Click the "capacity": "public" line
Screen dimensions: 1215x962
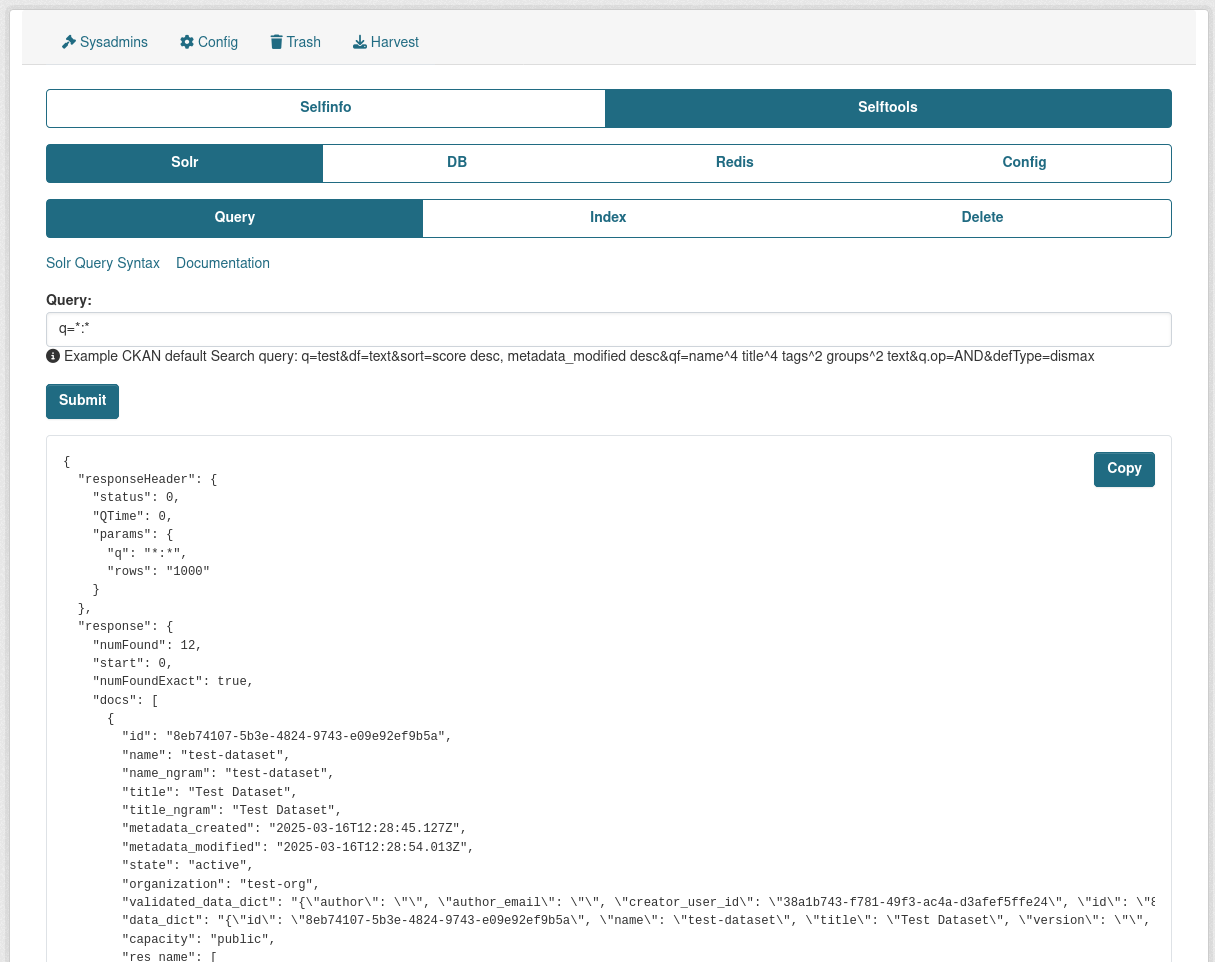click(x=199, y=940)
